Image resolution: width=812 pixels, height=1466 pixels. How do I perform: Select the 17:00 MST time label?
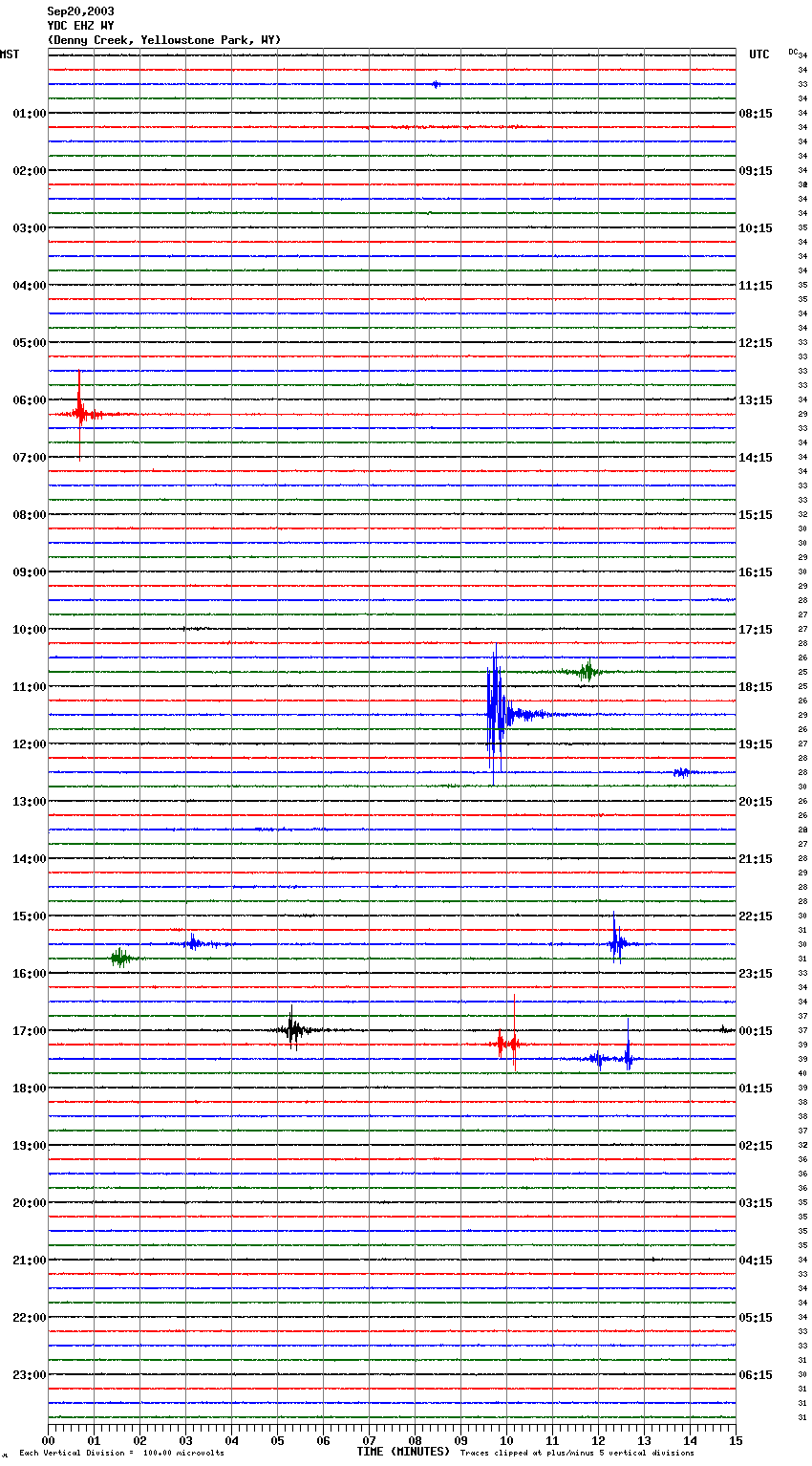coord(30,1031)
